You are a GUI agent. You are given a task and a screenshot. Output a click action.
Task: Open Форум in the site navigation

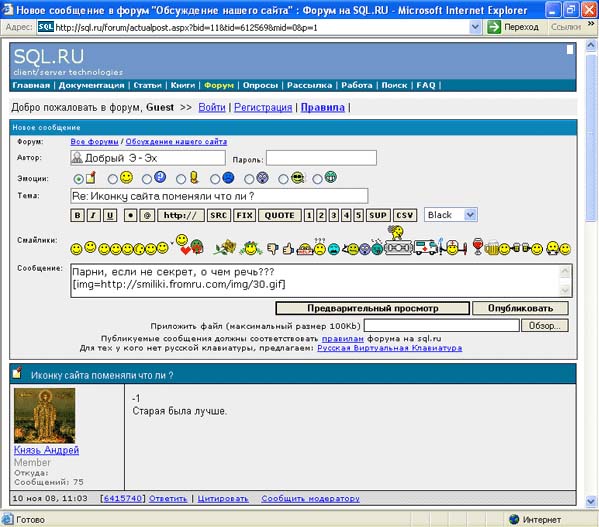coord(219,85)
